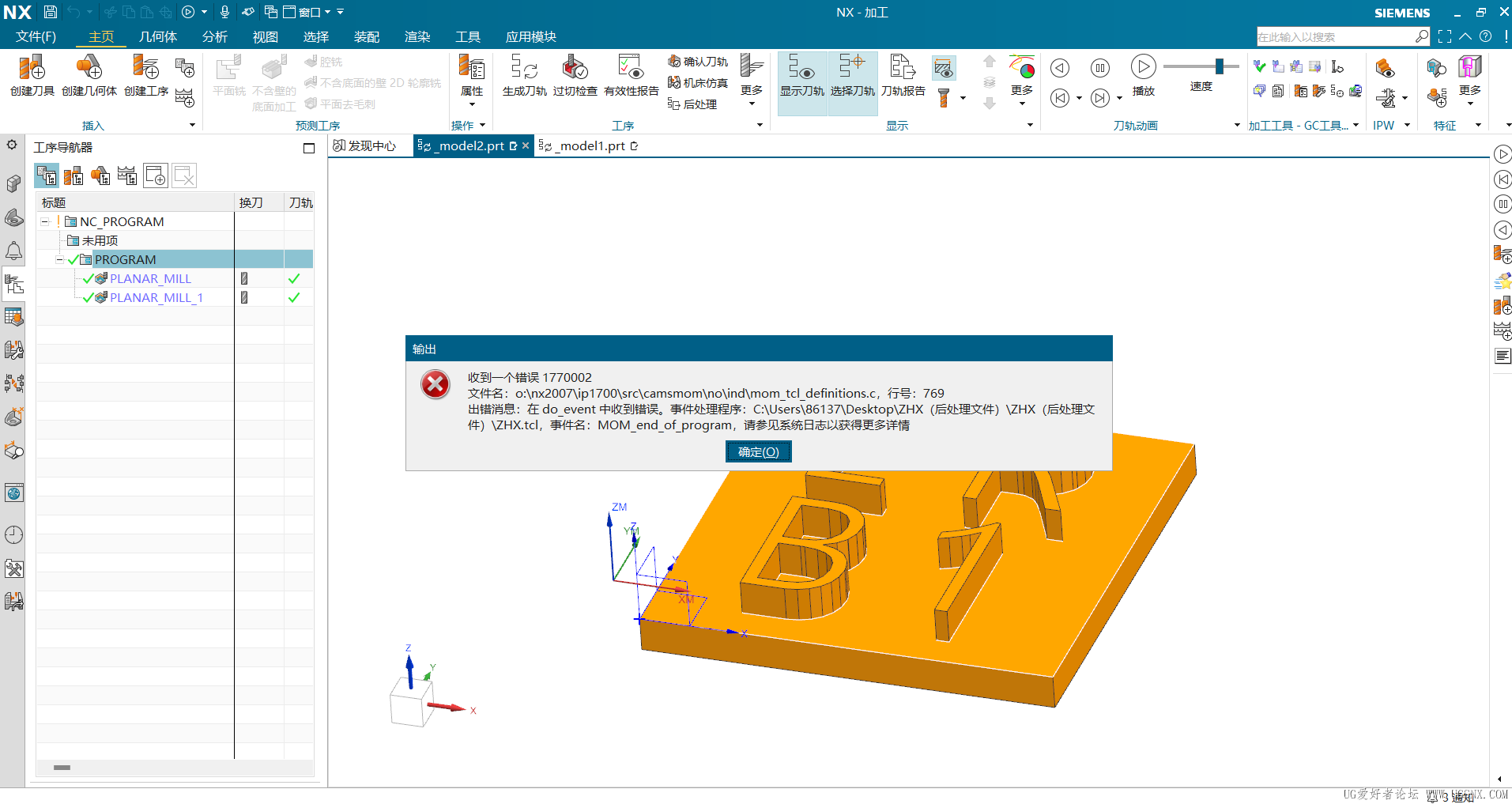Click the Save icon in title bar

coord(50,12)
